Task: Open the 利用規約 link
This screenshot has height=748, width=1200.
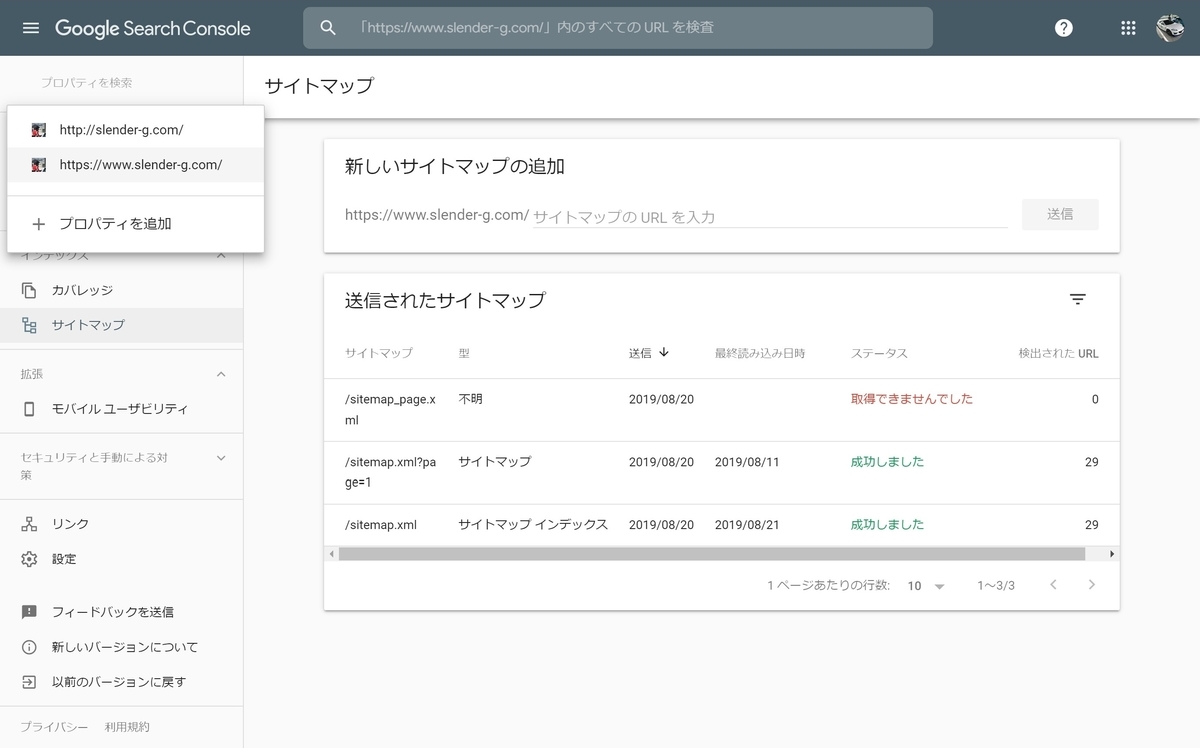Action: pos(127,727)
